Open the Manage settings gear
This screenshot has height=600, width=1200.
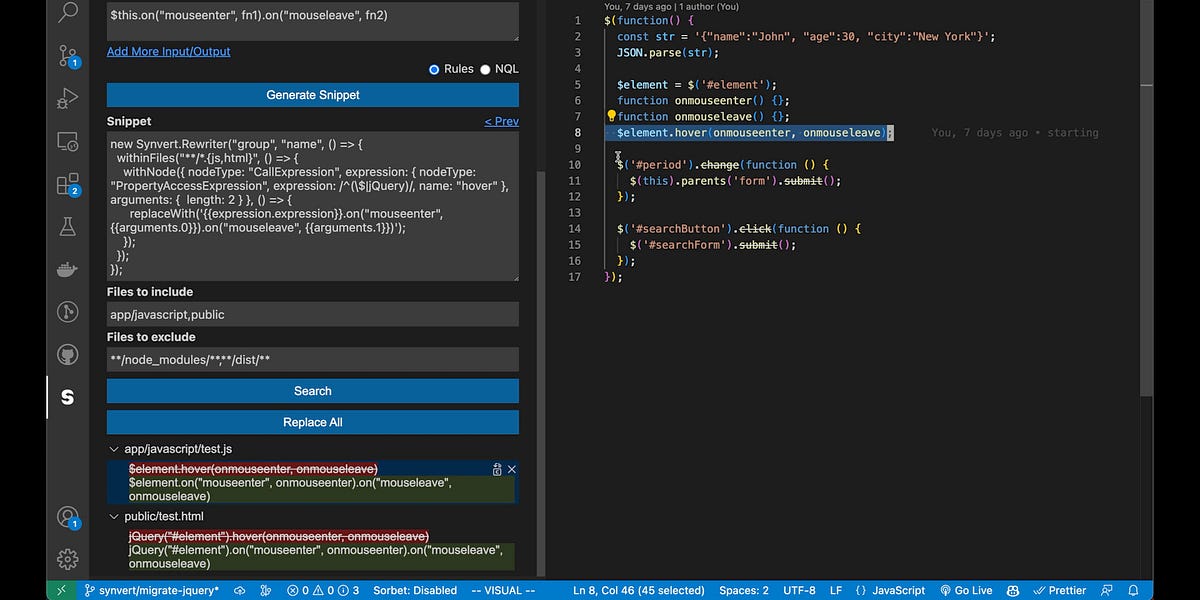click(x=67, y=559)
